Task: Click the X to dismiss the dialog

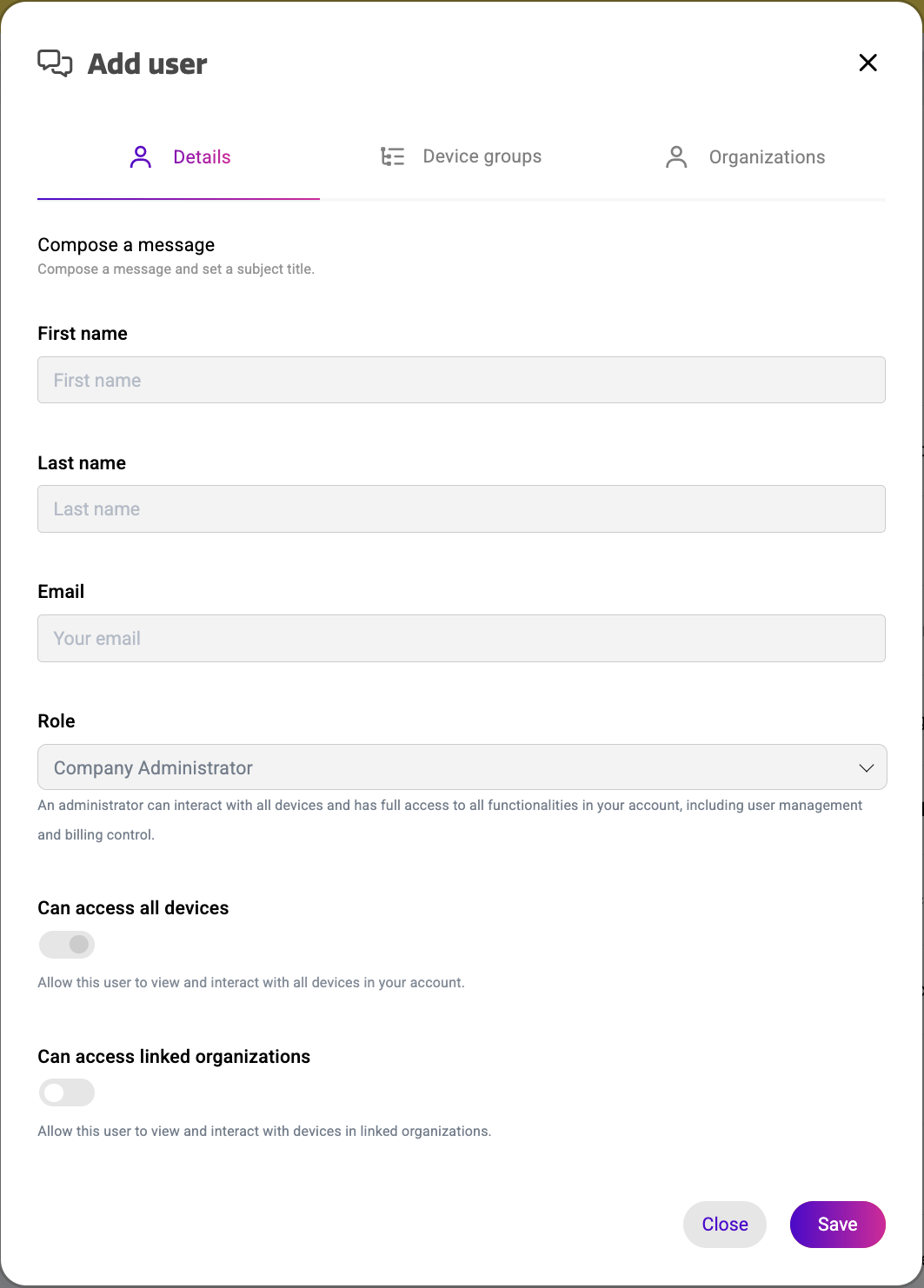Action: coord(867,63)
